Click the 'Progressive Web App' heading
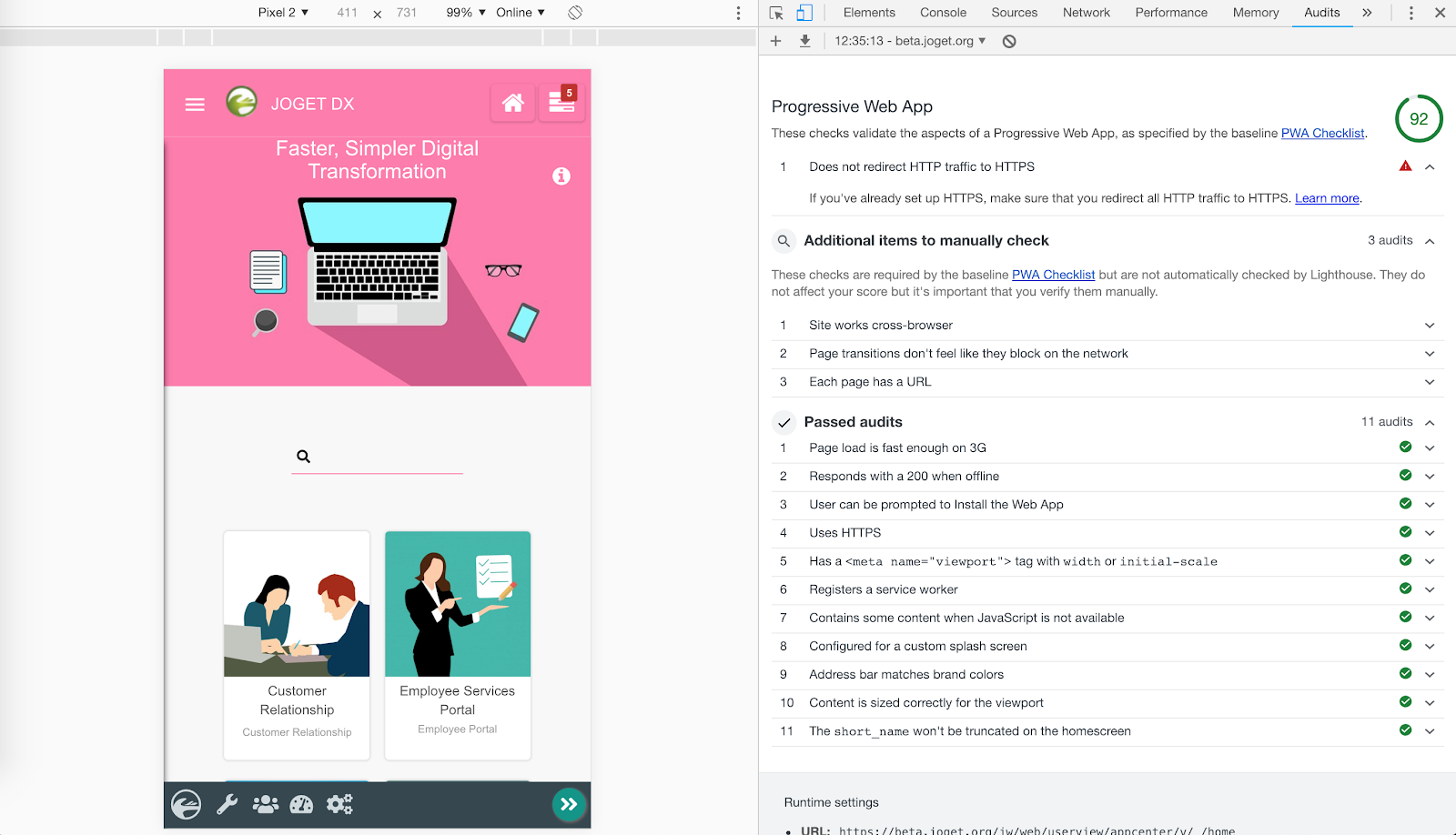Screen dimensions: 1456x835 (x=852, y=106)
